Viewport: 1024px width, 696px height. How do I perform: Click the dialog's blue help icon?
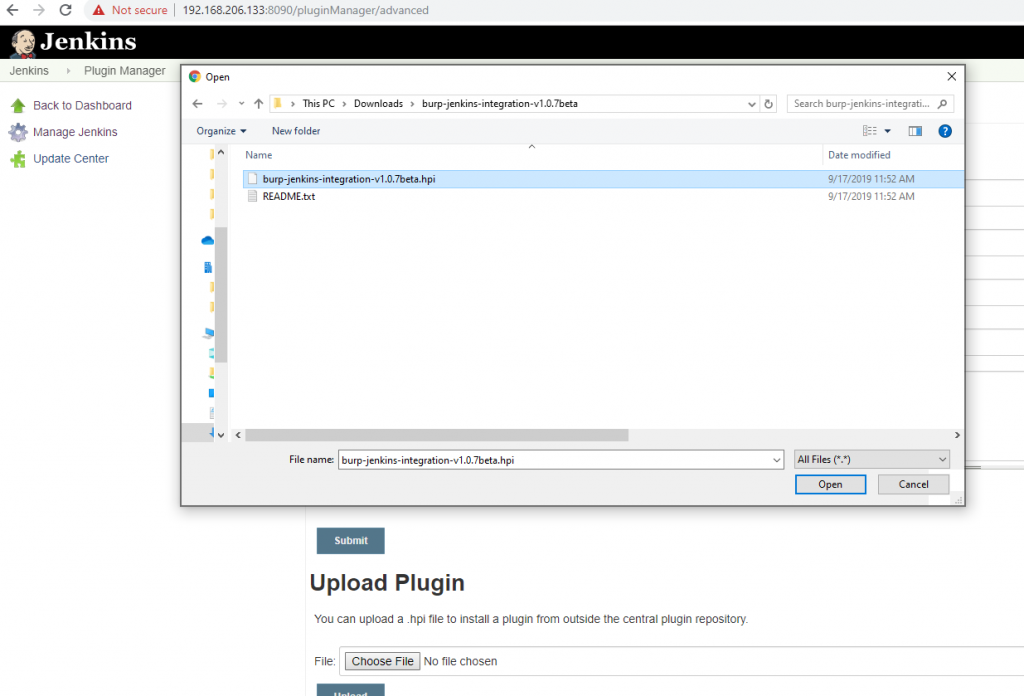944,131
